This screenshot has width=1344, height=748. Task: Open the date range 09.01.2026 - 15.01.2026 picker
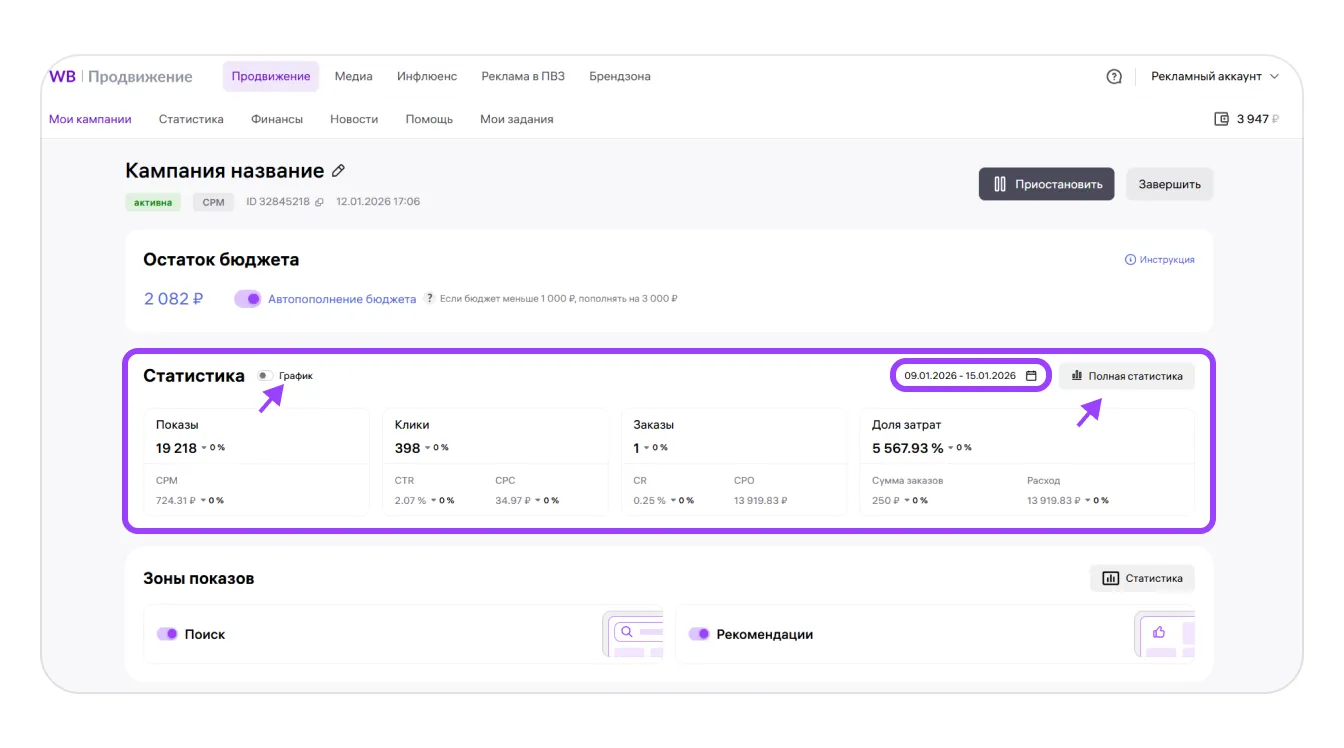click(960, 376)
